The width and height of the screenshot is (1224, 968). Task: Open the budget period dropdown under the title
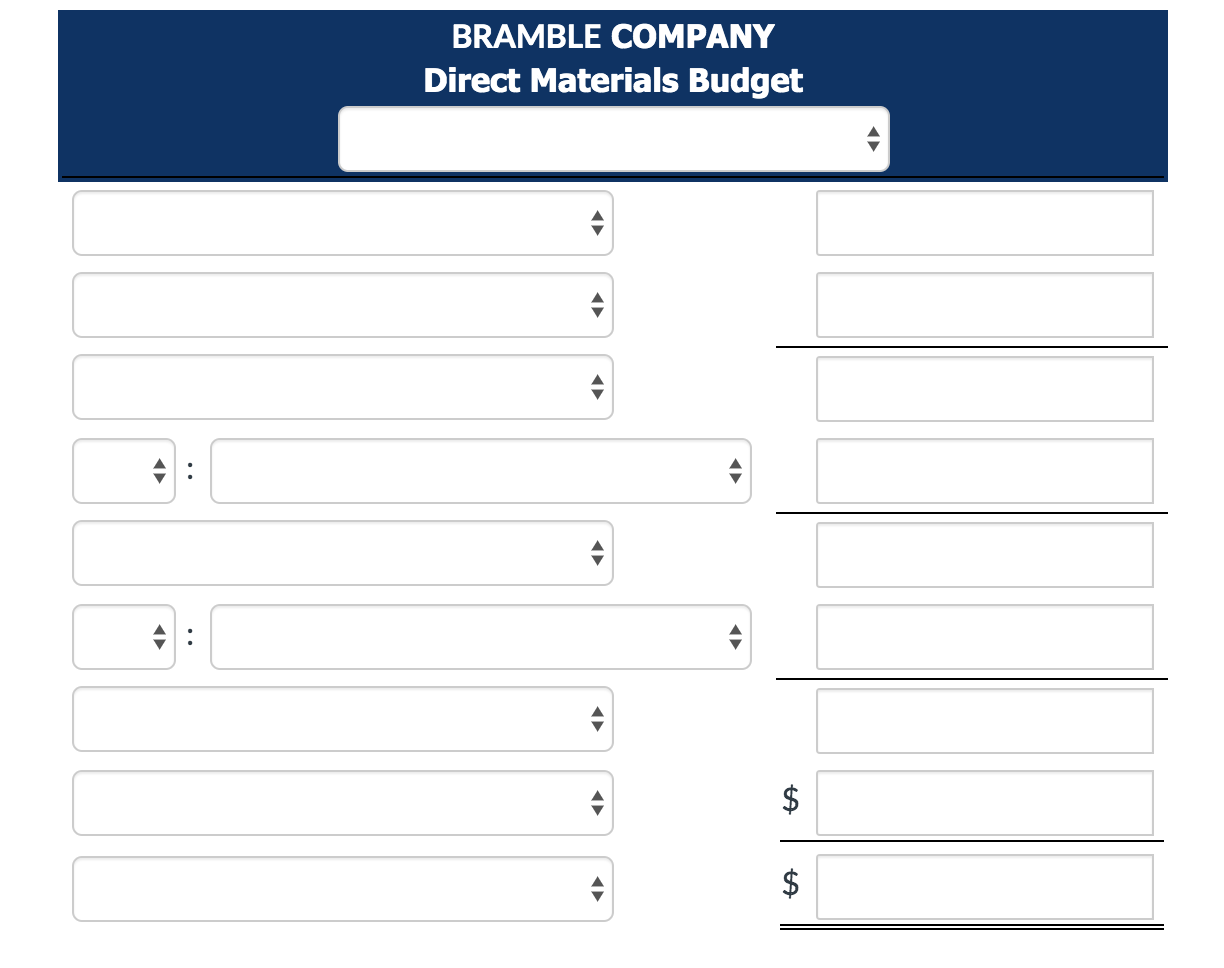(613, 138)
